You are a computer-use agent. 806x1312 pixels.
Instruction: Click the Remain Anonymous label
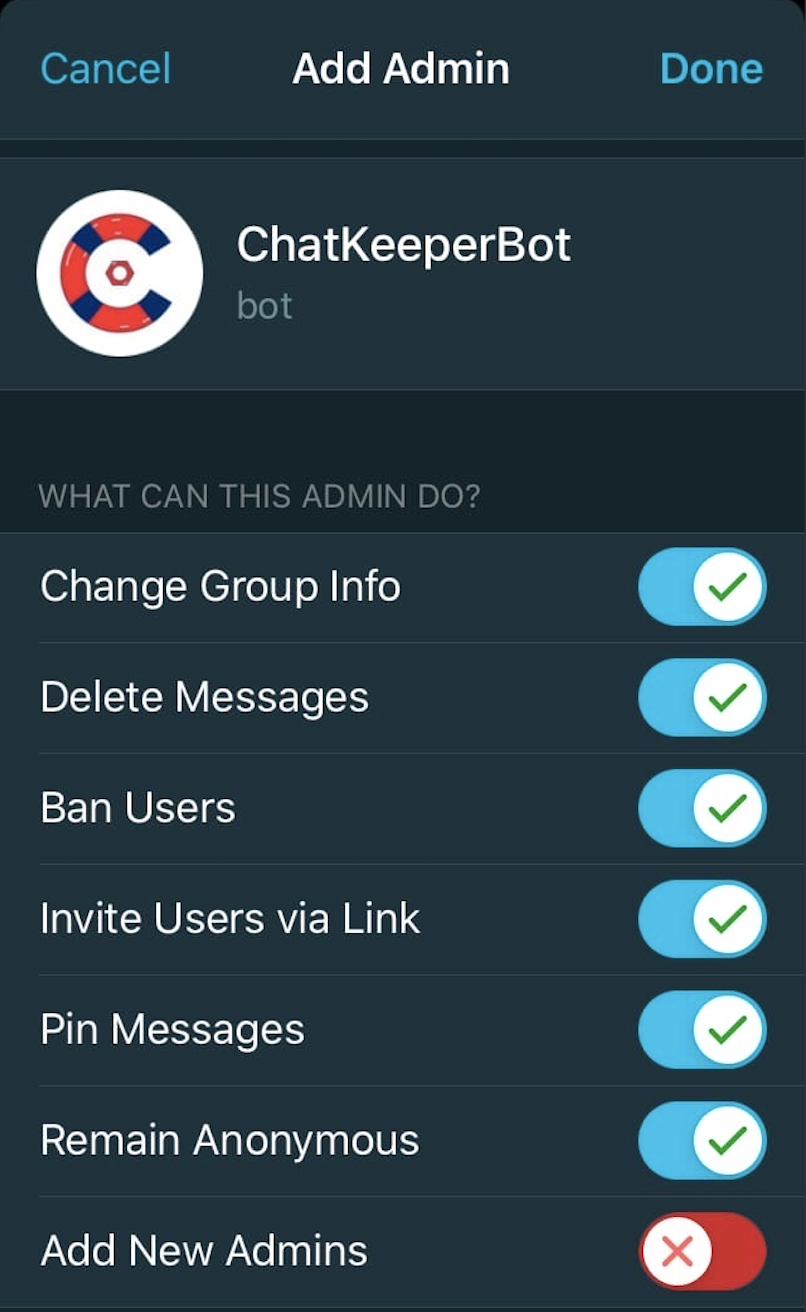pyautogui.click(x=229, y=1141)
